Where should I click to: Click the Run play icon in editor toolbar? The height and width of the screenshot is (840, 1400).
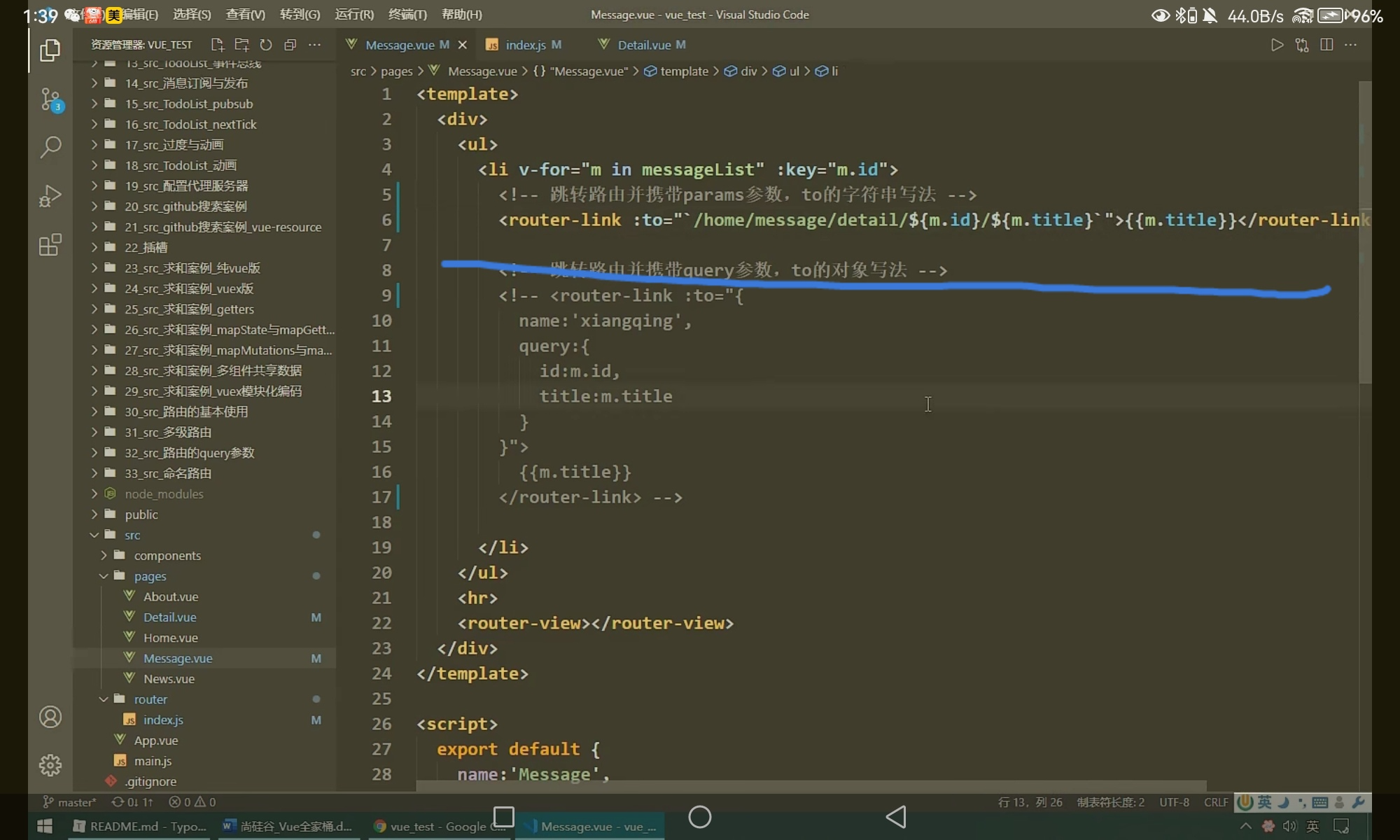click(1277, 45)
